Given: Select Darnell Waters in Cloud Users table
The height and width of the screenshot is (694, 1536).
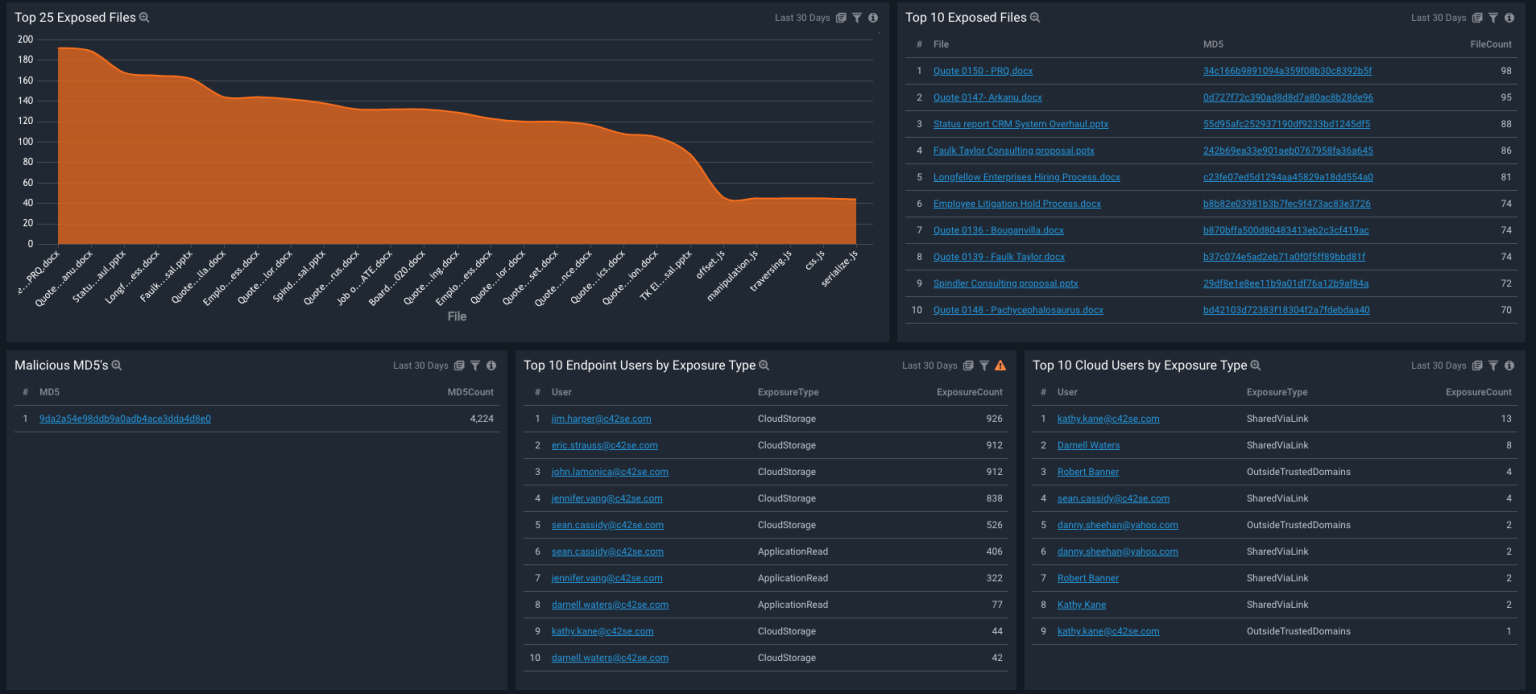Looking at the screenshot, I should point(1088,445).
